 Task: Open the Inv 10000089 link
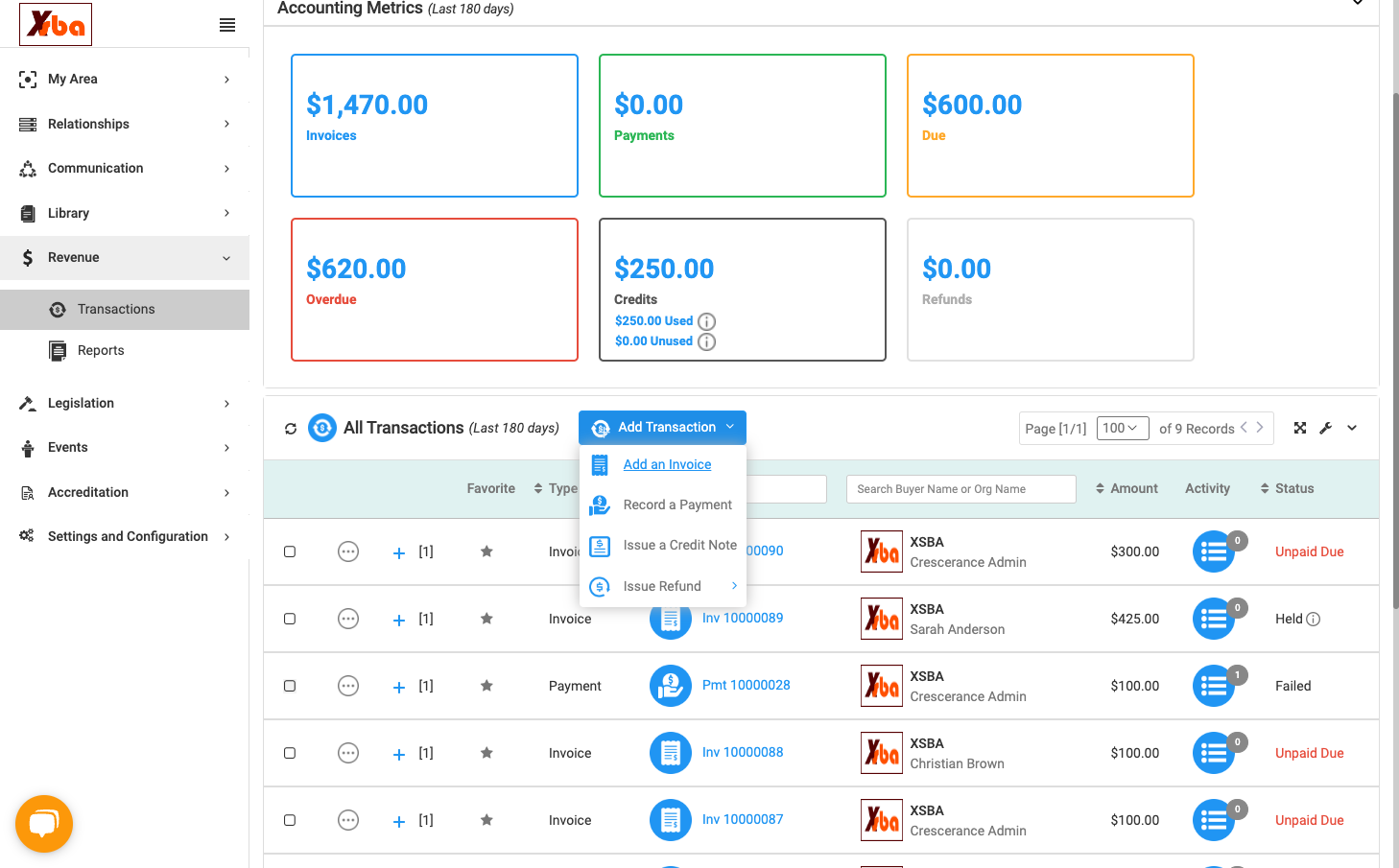743,618
